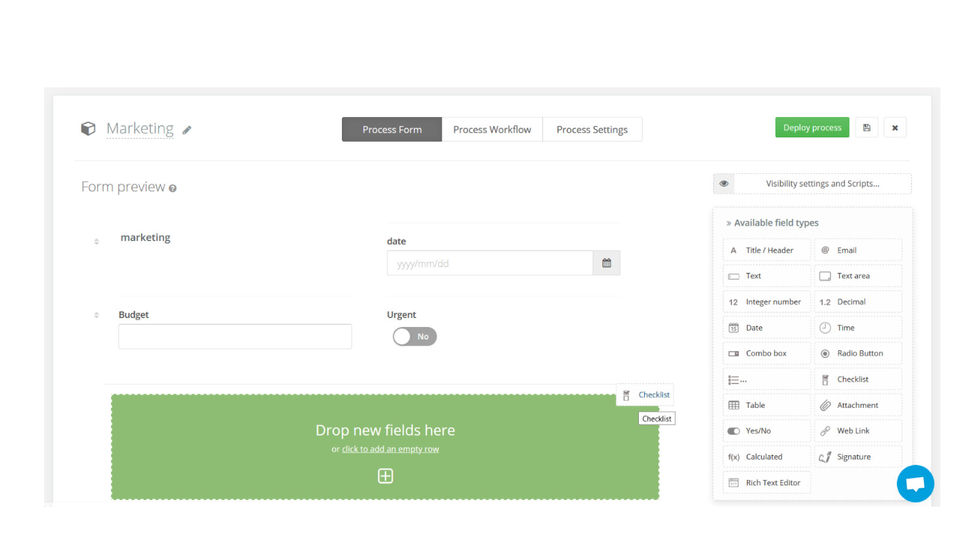The height and width of the screenshot is (540, 960).
Task: Click the drag handle beside the marketing row
Action: [96, 241]
